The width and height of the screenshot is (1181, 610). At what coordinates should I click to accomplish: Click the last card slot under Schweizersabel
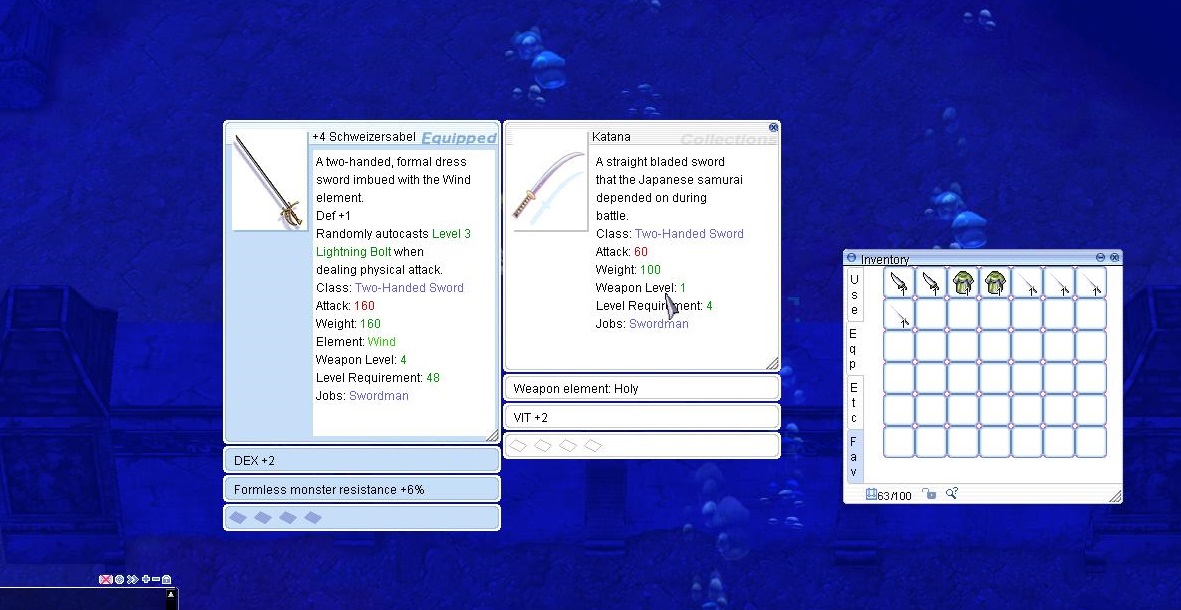[313, 517]
